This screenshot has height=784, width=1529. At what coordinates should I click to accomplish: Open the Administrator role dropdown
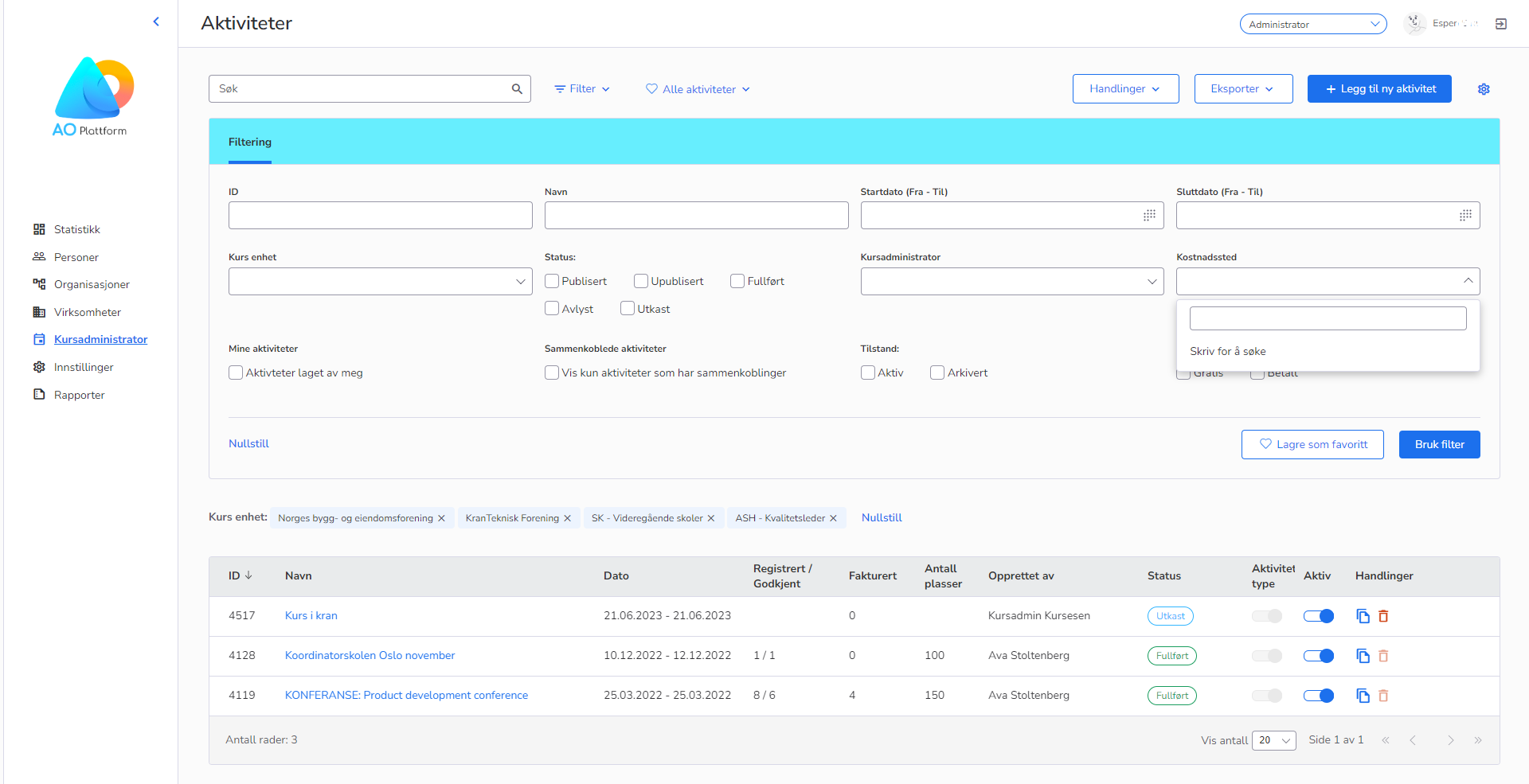click(x=1313, y=24)
